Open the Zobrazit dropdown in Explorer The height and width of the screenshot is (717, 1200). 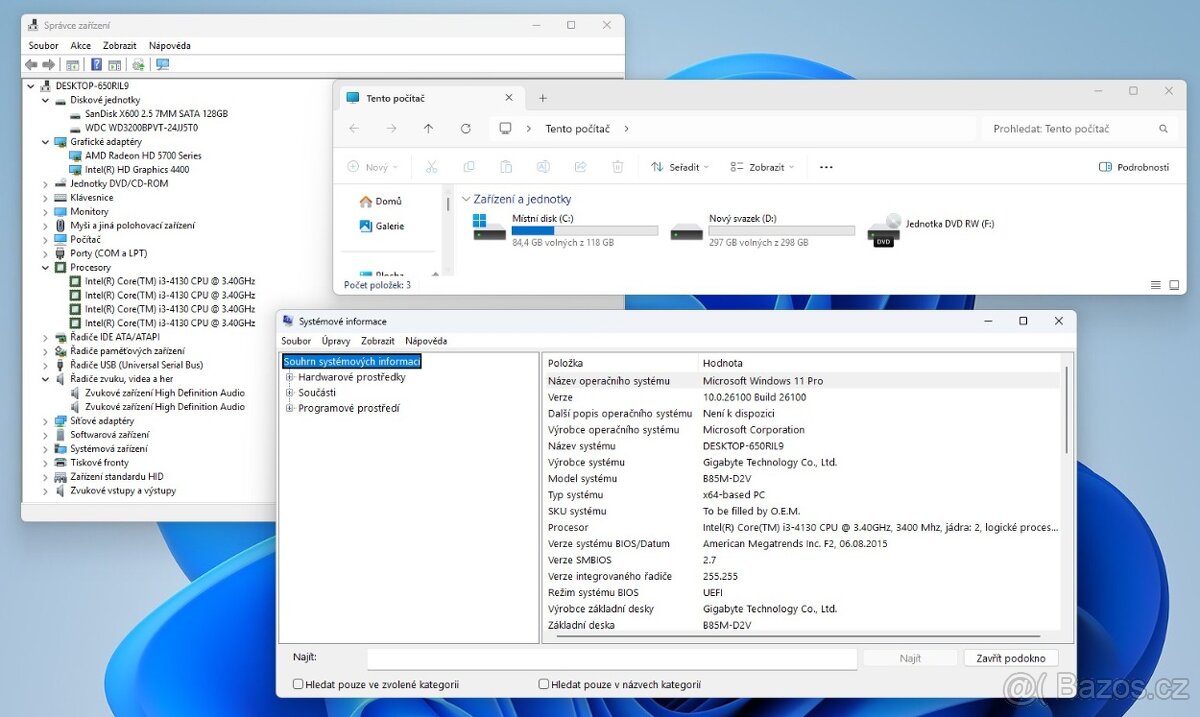761,167
